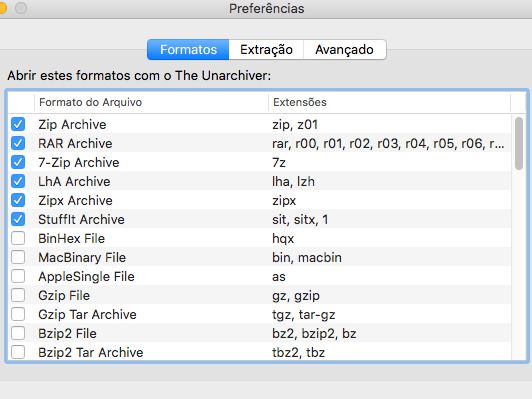This screenshot has height=399, width=532.
Task: Click the formats list scrollbar thumb
Action: pos(518,143)
